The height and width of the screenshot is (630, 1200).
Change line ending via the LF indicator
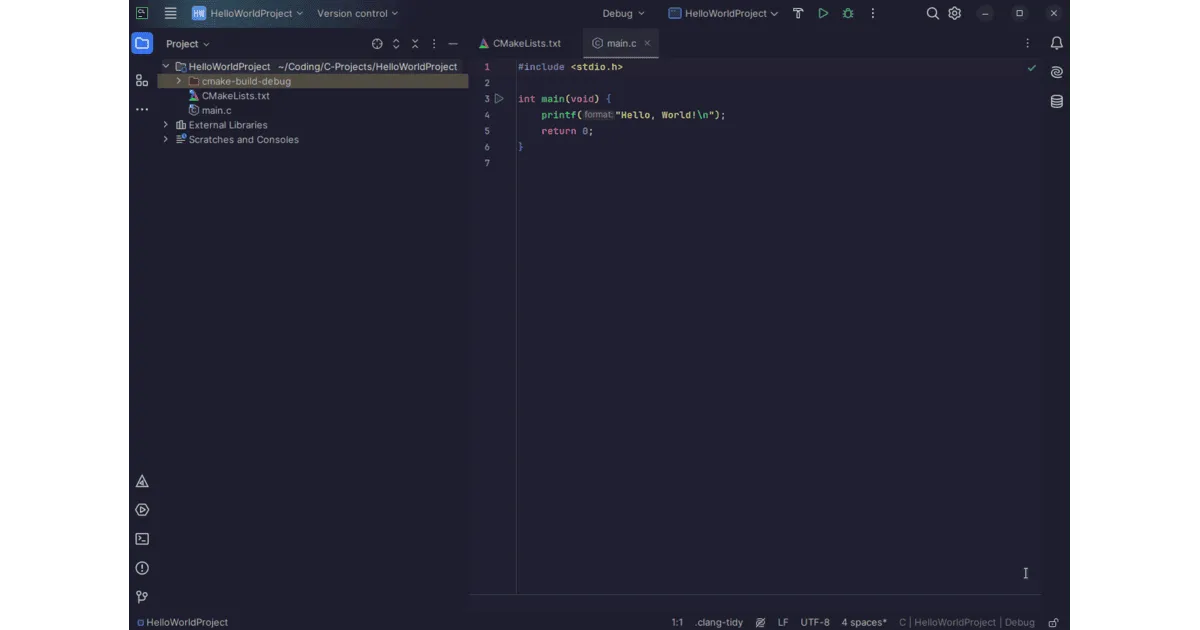pyautogui.click(x=783, y=621)
